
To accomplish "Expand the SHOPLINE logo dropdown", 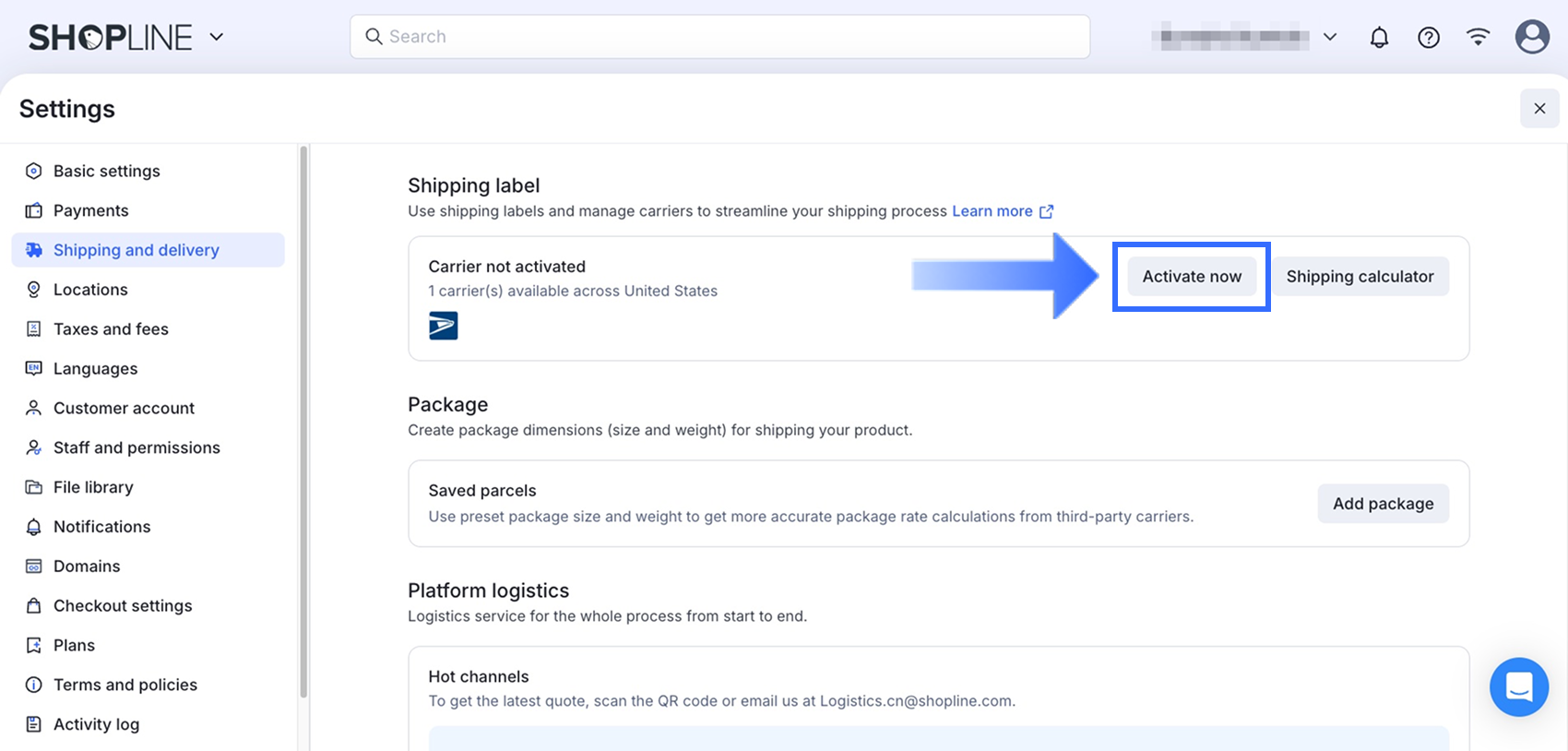I will (217, 37).
